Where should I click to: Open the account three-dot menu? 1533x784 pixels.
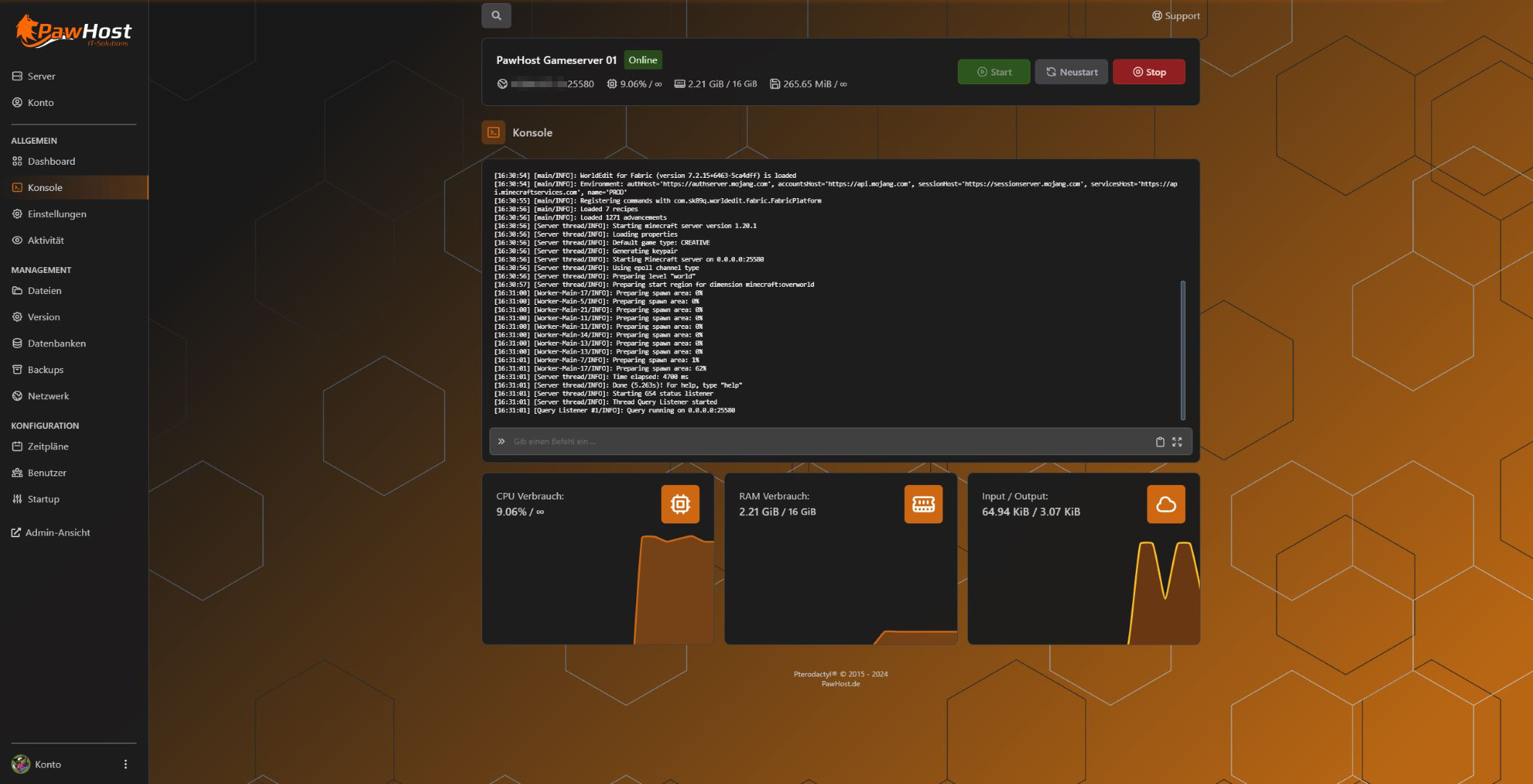(x=126, y=764)
